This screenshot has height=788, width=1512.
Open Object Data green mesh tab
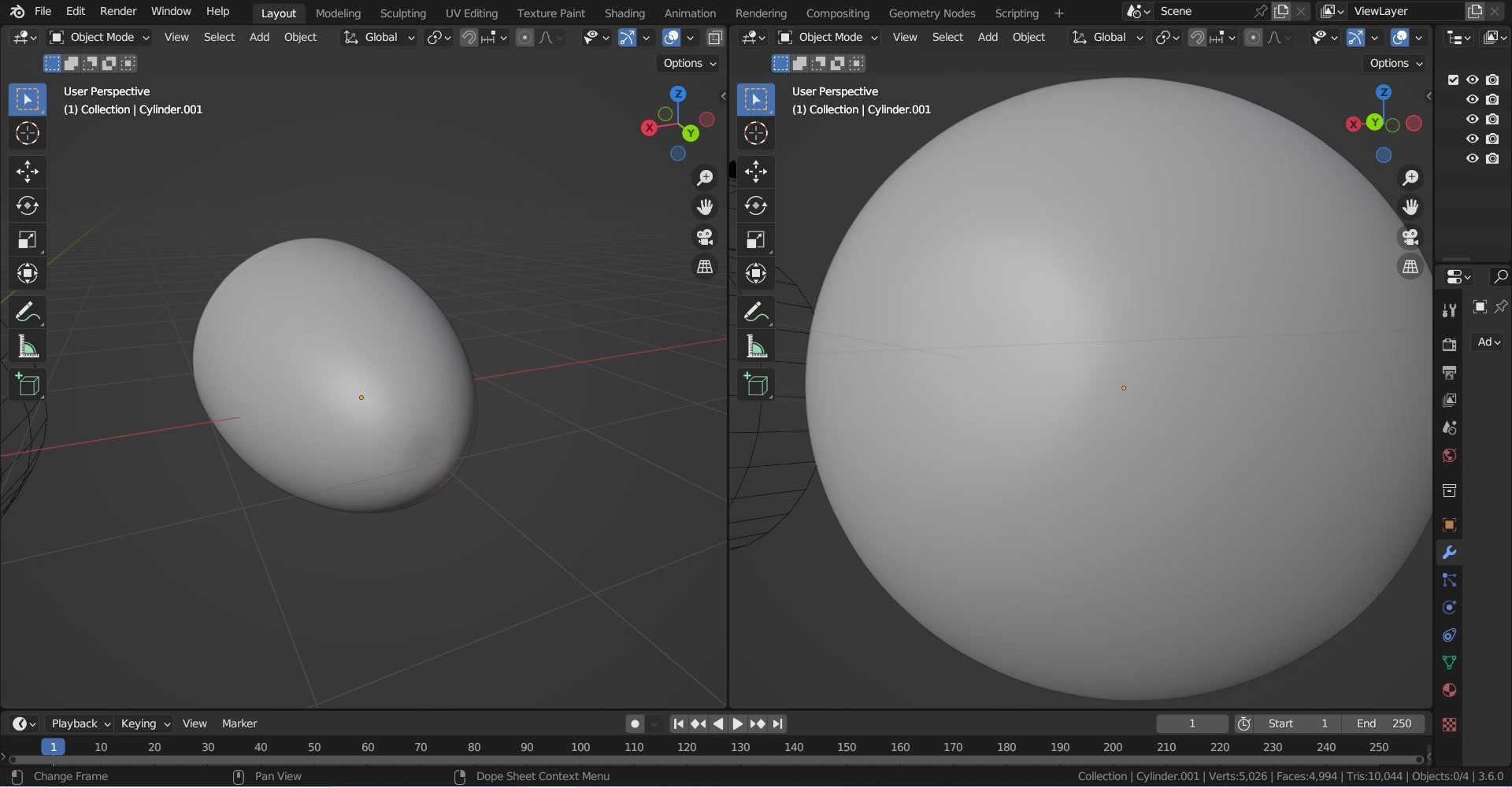click(x=1449, y=663)
